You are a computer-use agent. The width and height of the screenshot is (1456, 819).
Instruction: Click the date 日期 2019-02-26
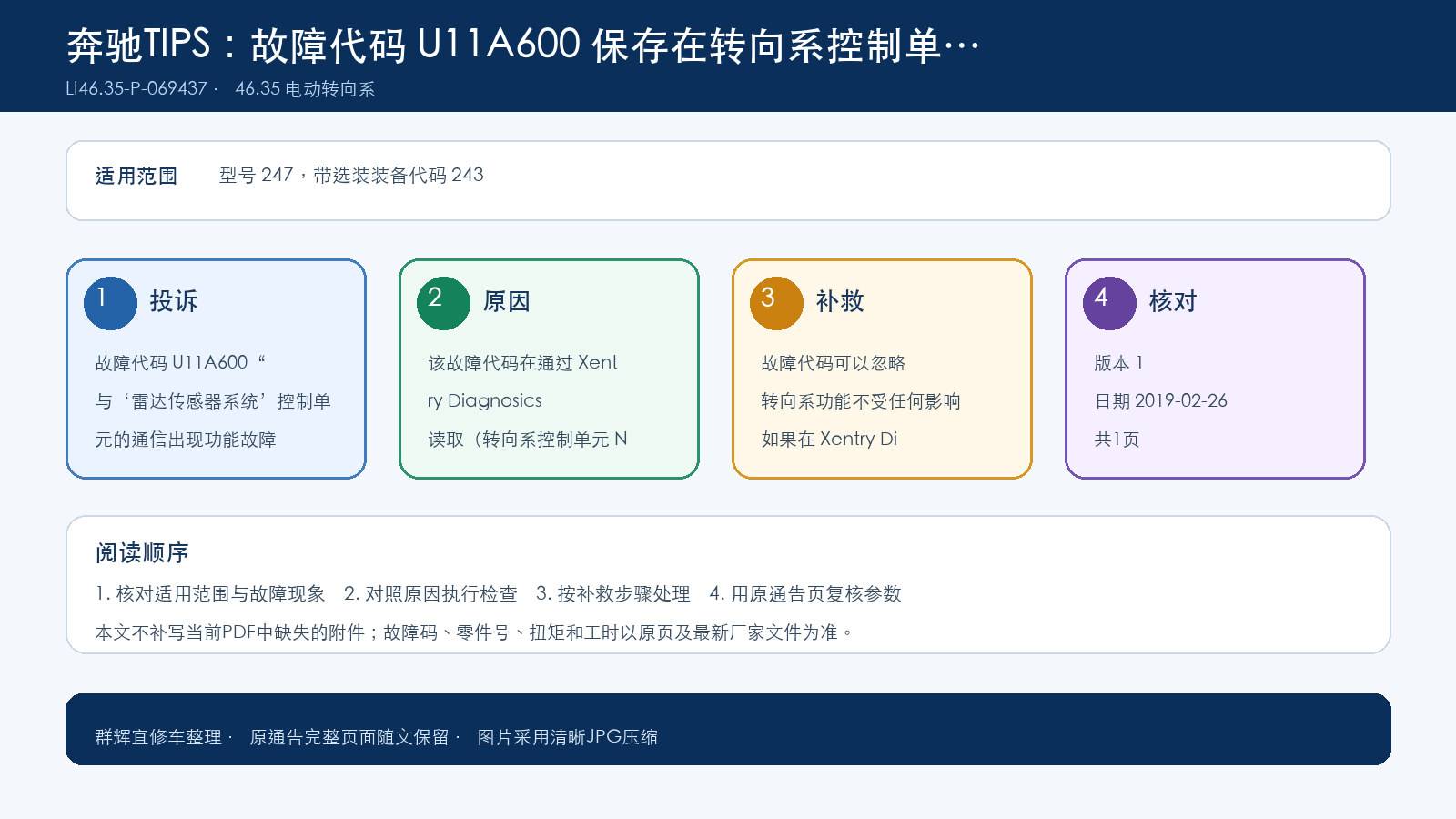[x=1160, y=400]
